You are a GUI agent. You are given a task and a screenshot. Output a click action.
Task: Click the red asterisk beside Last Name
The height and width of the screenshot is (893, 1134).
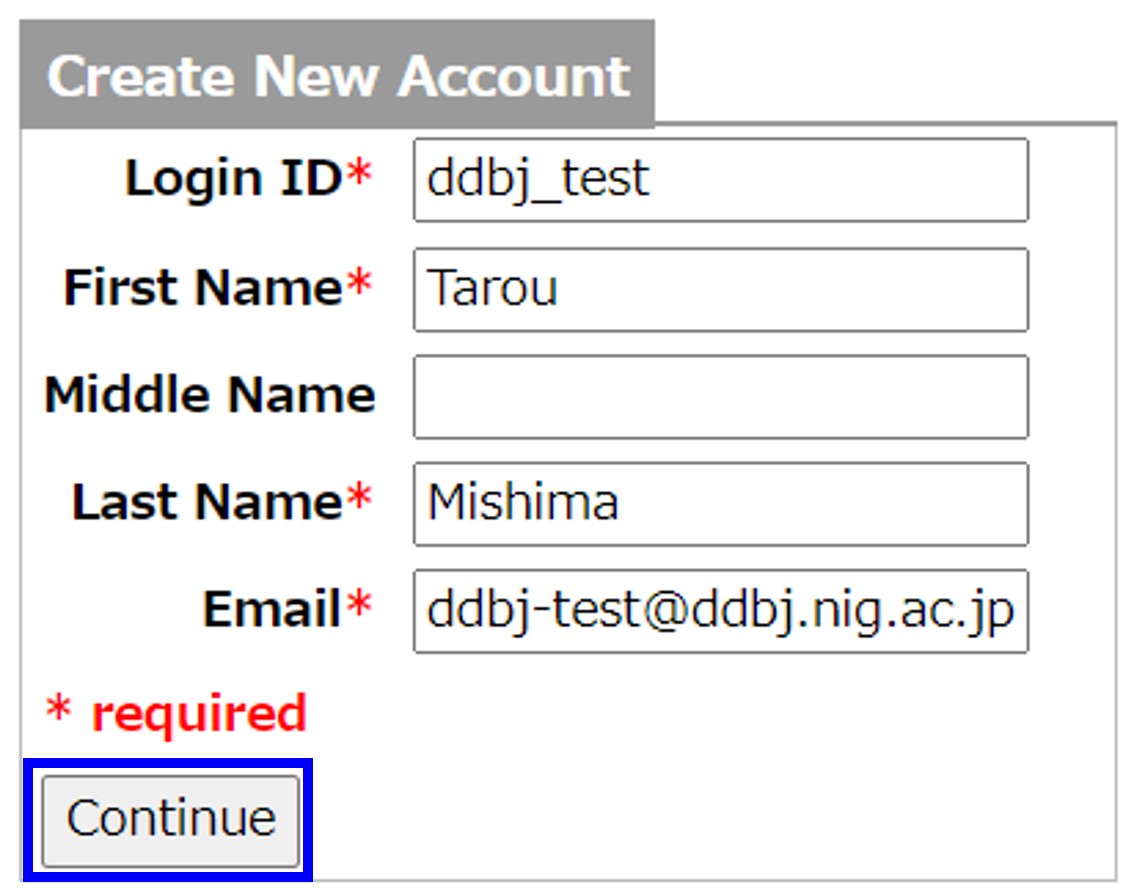coord(359,500)
